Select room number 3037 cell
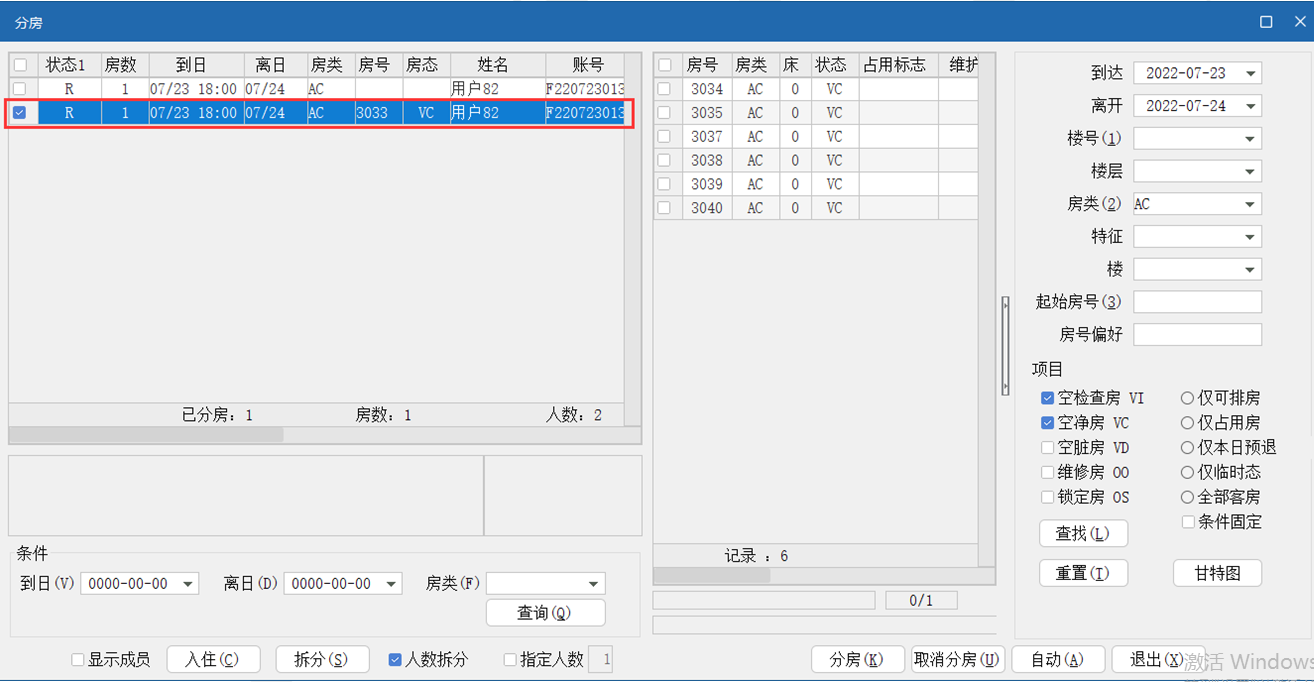Screen dimensions: 1314x682 [706, 137]
